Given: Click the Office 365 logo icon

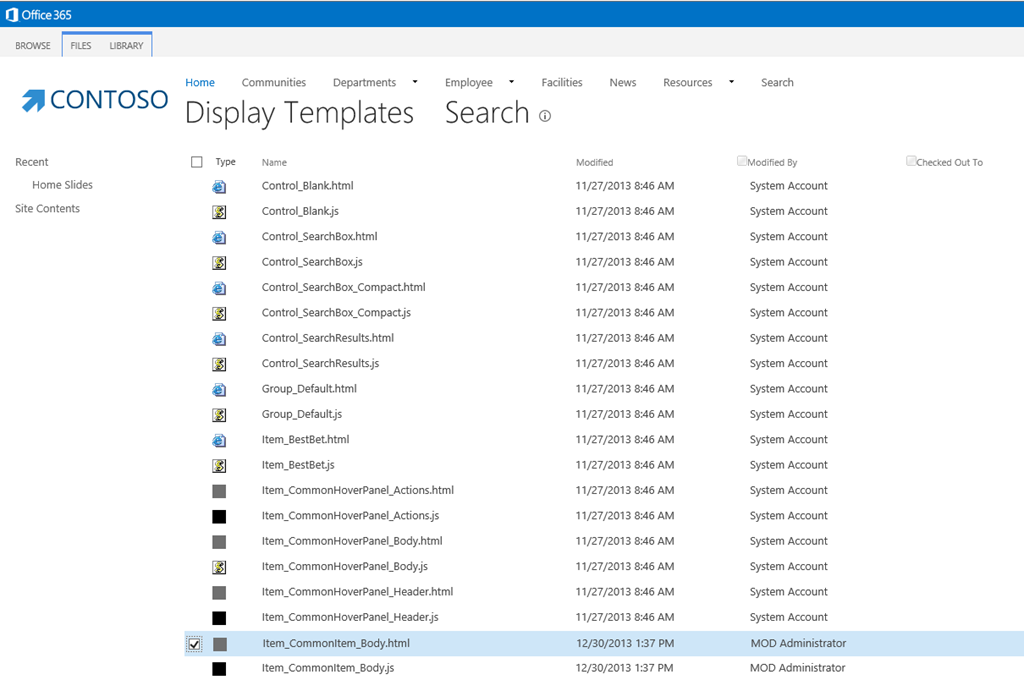Looking at the screenshot, I should pos(12,14).
